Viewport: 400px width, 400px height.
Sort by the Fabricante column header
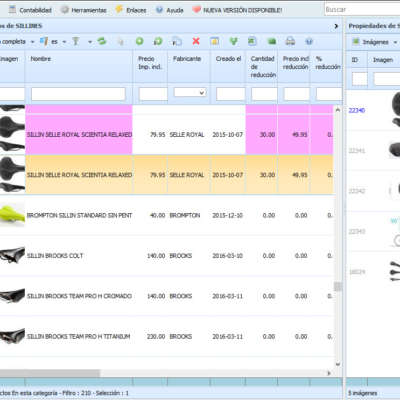[x=187, y=59]
